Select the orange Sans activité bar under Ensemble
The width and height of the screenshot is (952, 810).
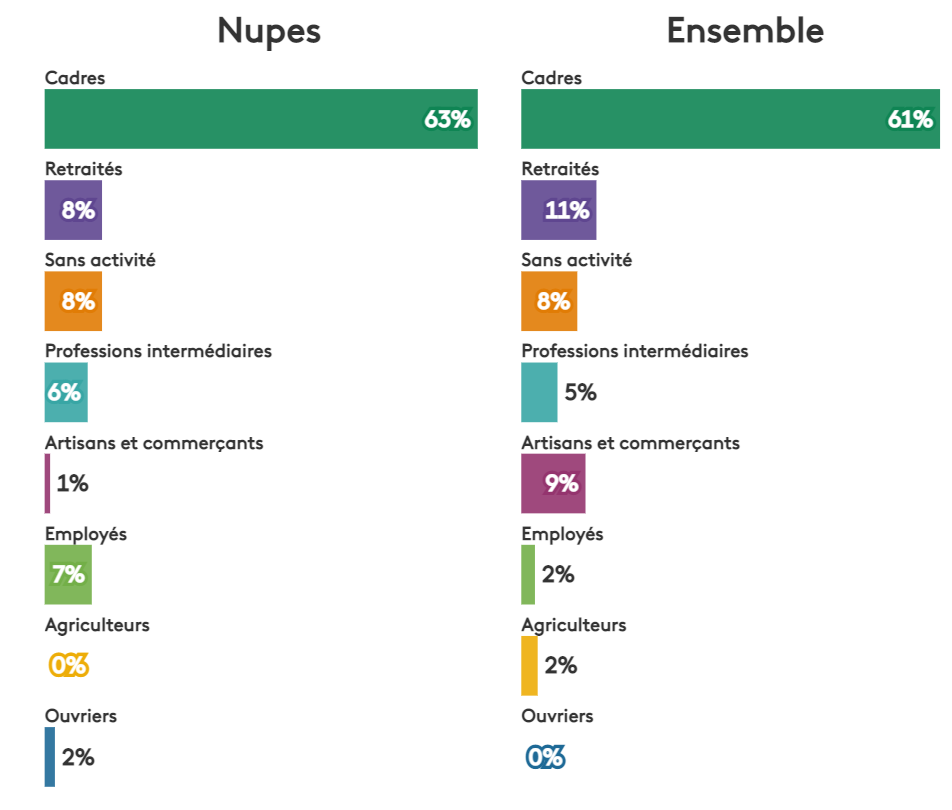click(549, 301)
